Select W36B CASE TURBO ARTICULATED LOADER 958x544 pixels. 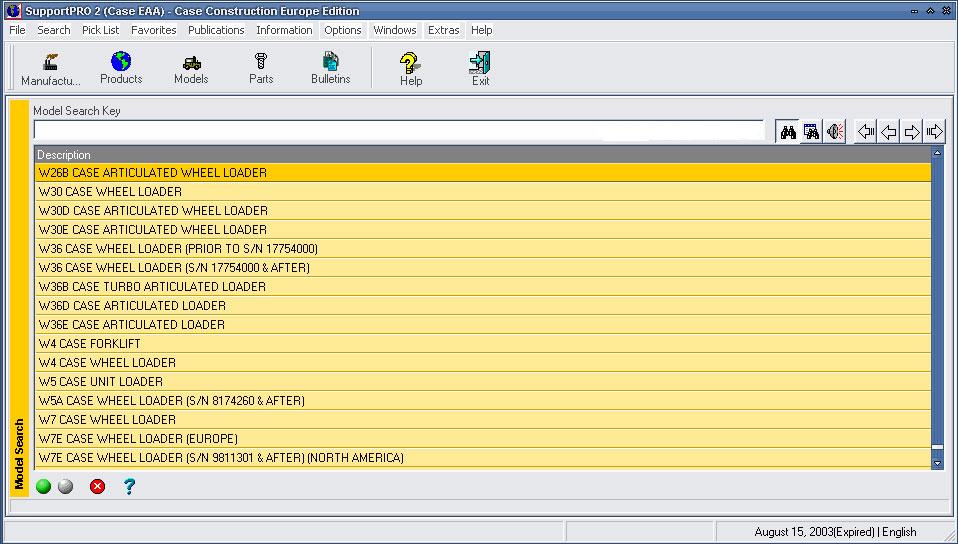tap(483, 287)
